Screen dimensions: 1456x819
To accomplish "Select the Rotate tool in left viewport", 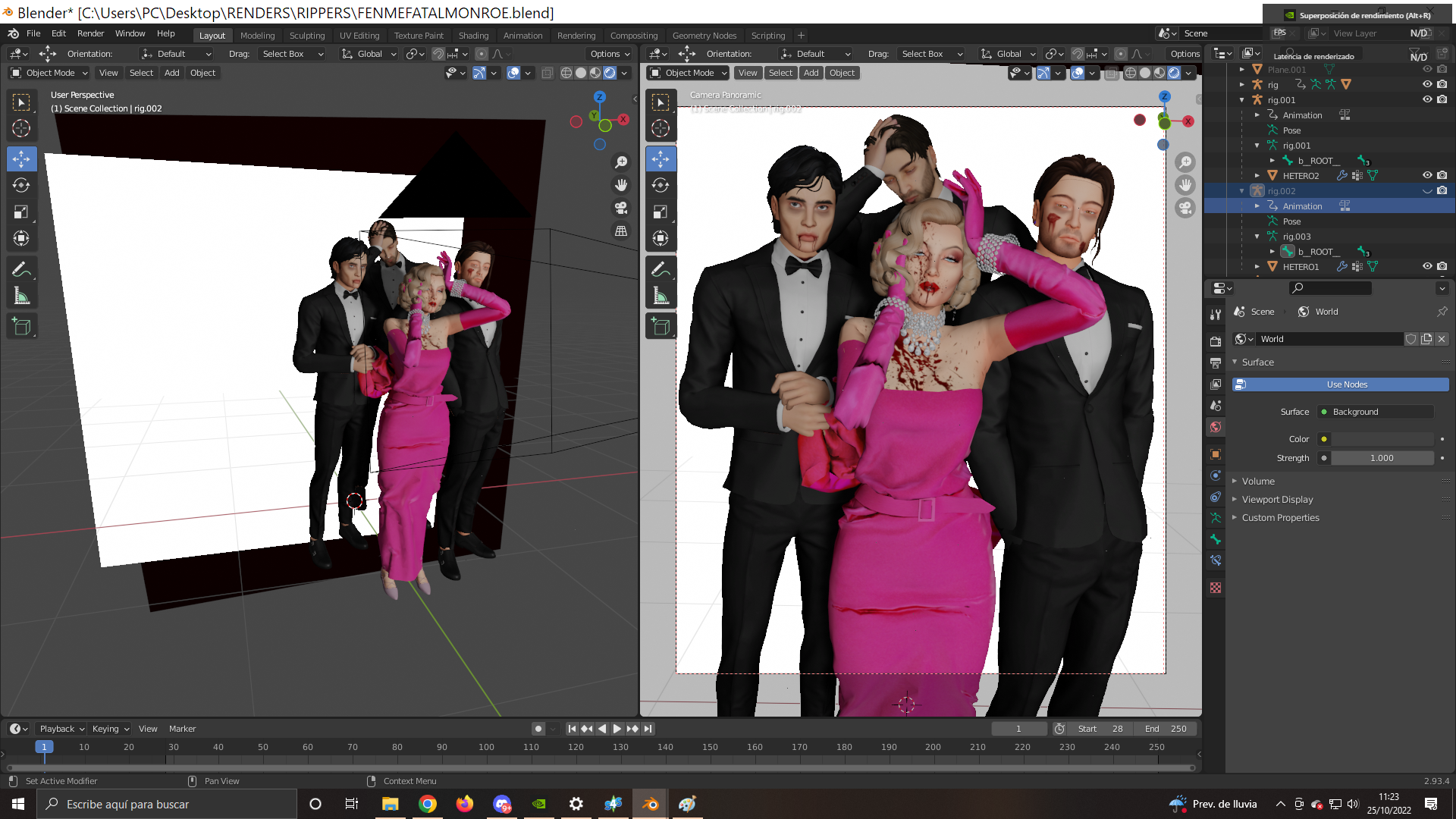I will (21, 186).
